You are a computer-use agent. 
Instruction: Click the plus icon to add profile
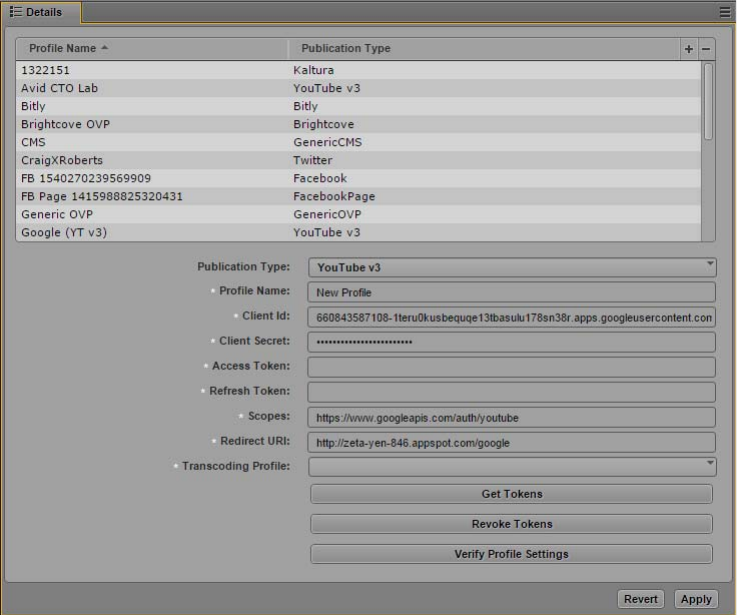tap(689, 49)
